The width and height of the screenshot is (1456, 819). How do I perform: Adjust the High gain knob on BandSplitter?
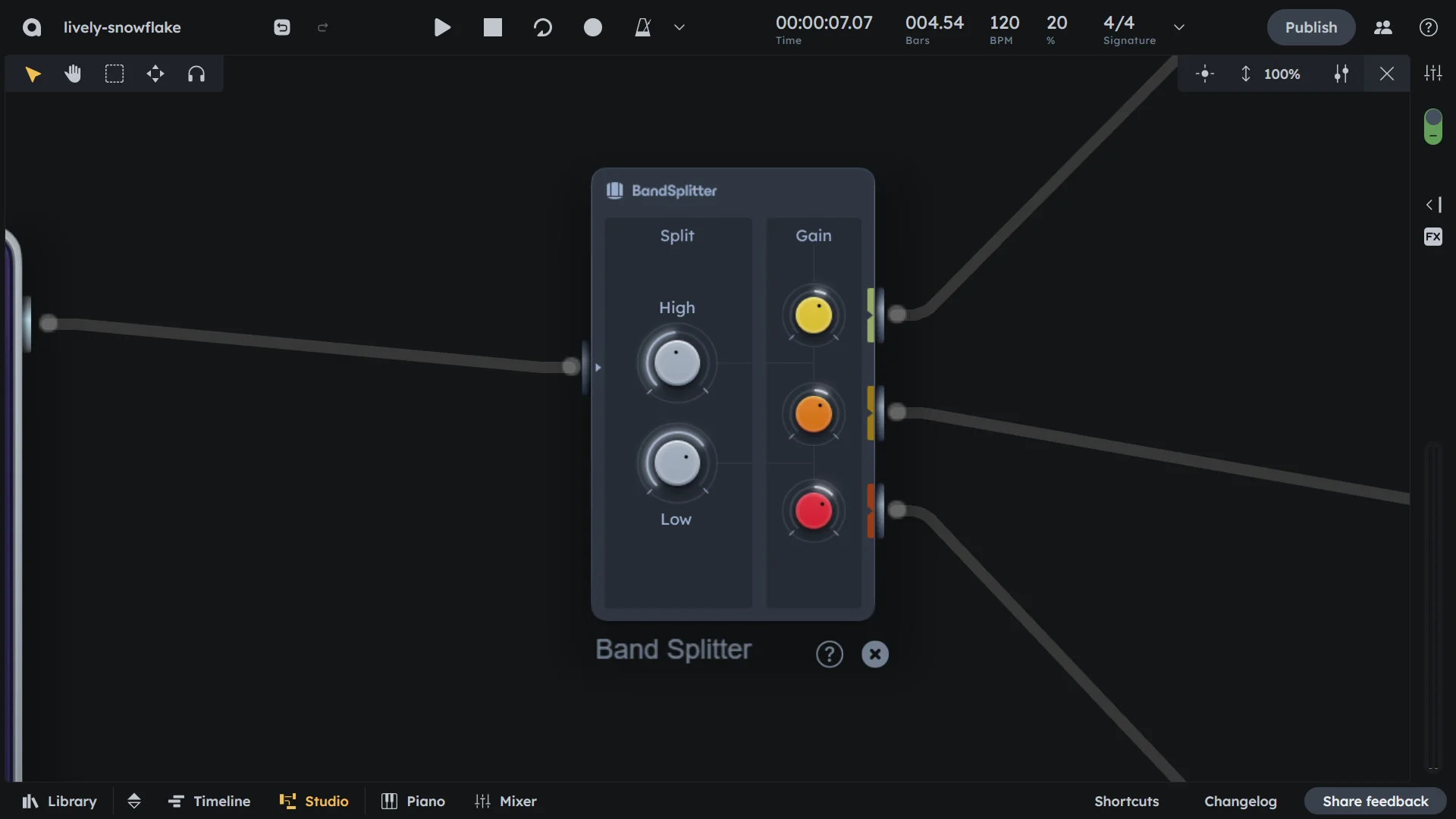[813, 315]
